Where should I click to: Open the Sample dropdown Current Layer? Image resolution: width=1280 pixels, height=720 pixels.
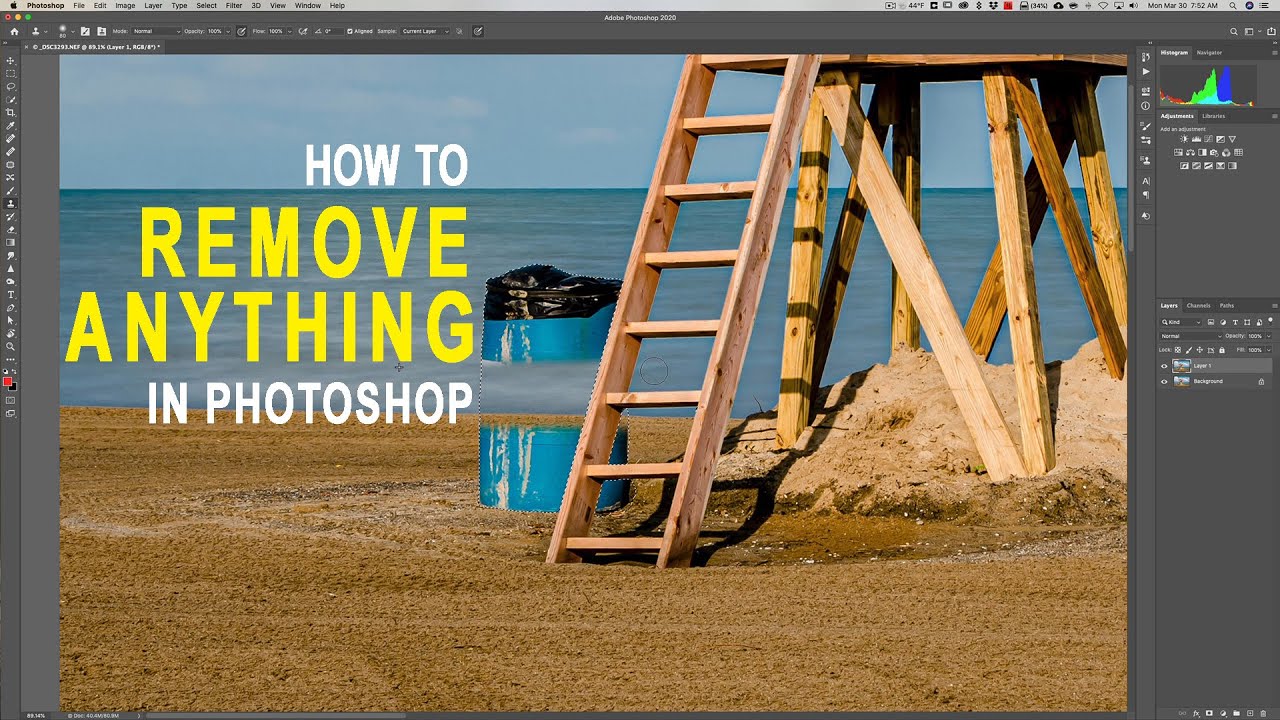425,31
